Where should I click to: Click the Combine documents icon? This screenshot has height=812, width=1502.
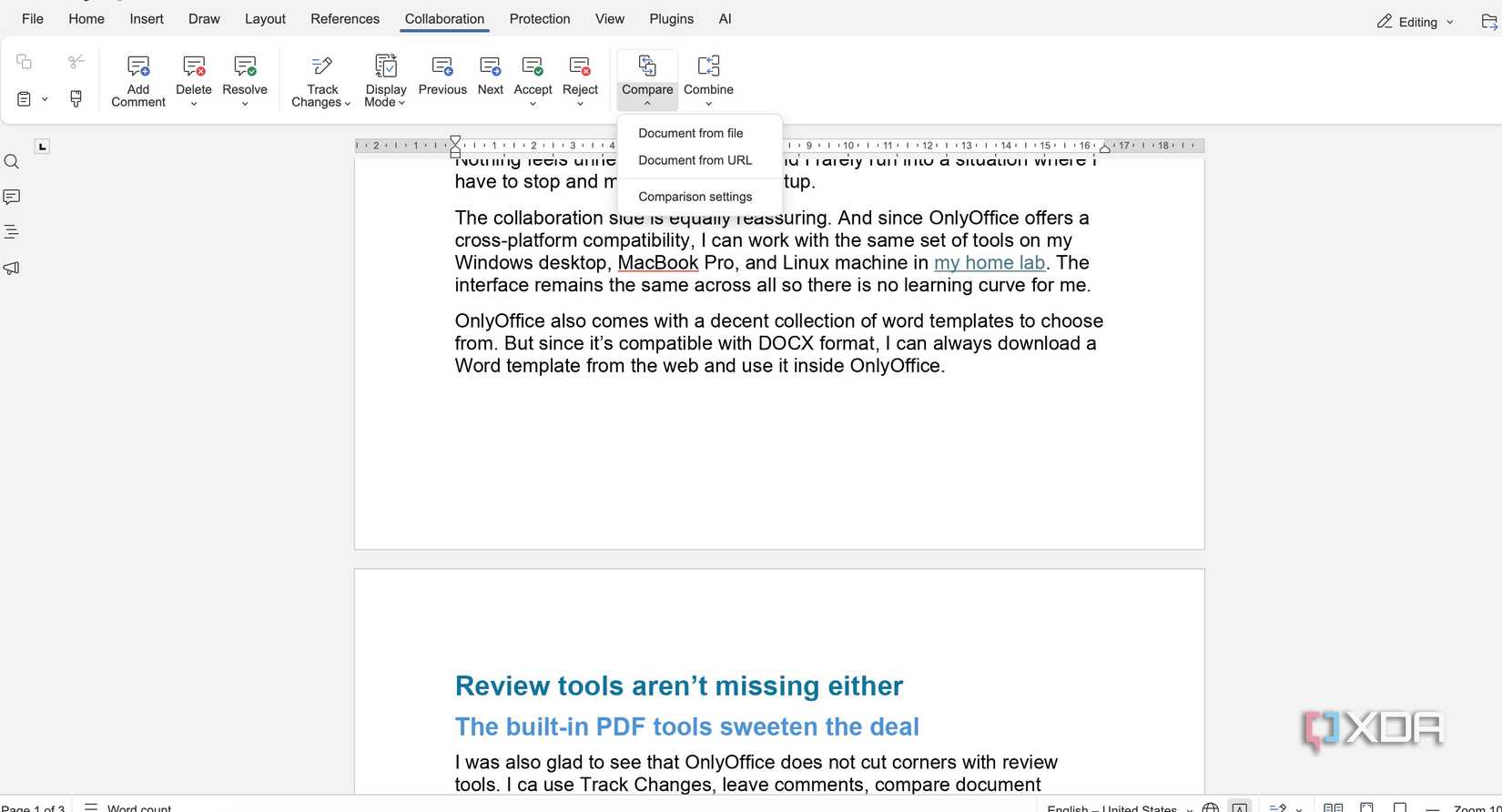pyautogui.click(x=708, y=66)
